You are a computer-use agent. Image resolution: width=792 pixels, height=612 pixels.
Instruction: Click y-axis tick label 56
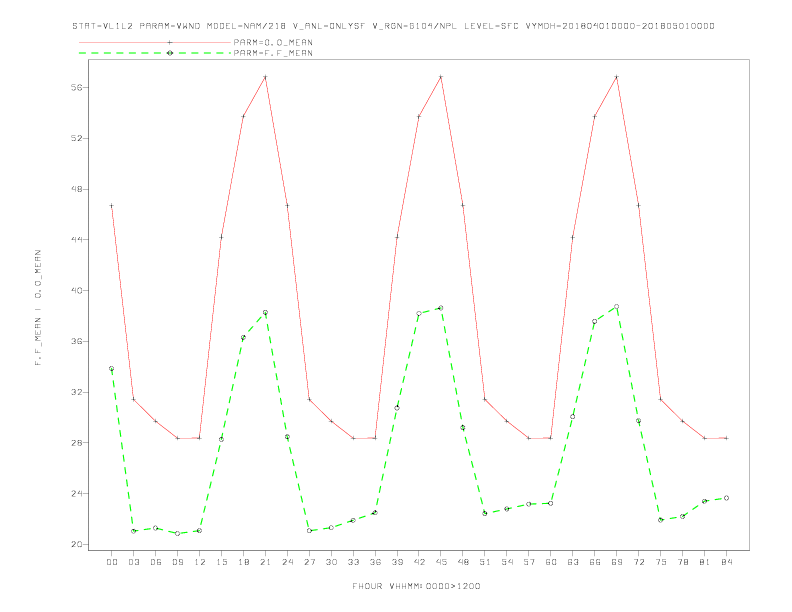[77, 87]
